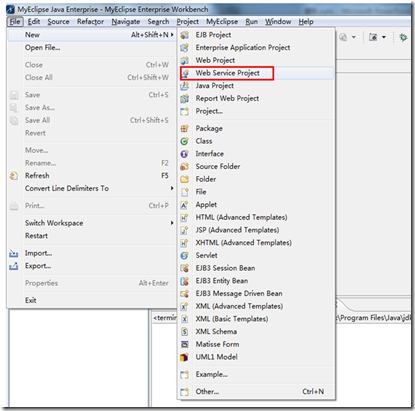The image size is (415, 411).
Task: Click the EJB3 Session Bean icon
Action: [184, 268]
